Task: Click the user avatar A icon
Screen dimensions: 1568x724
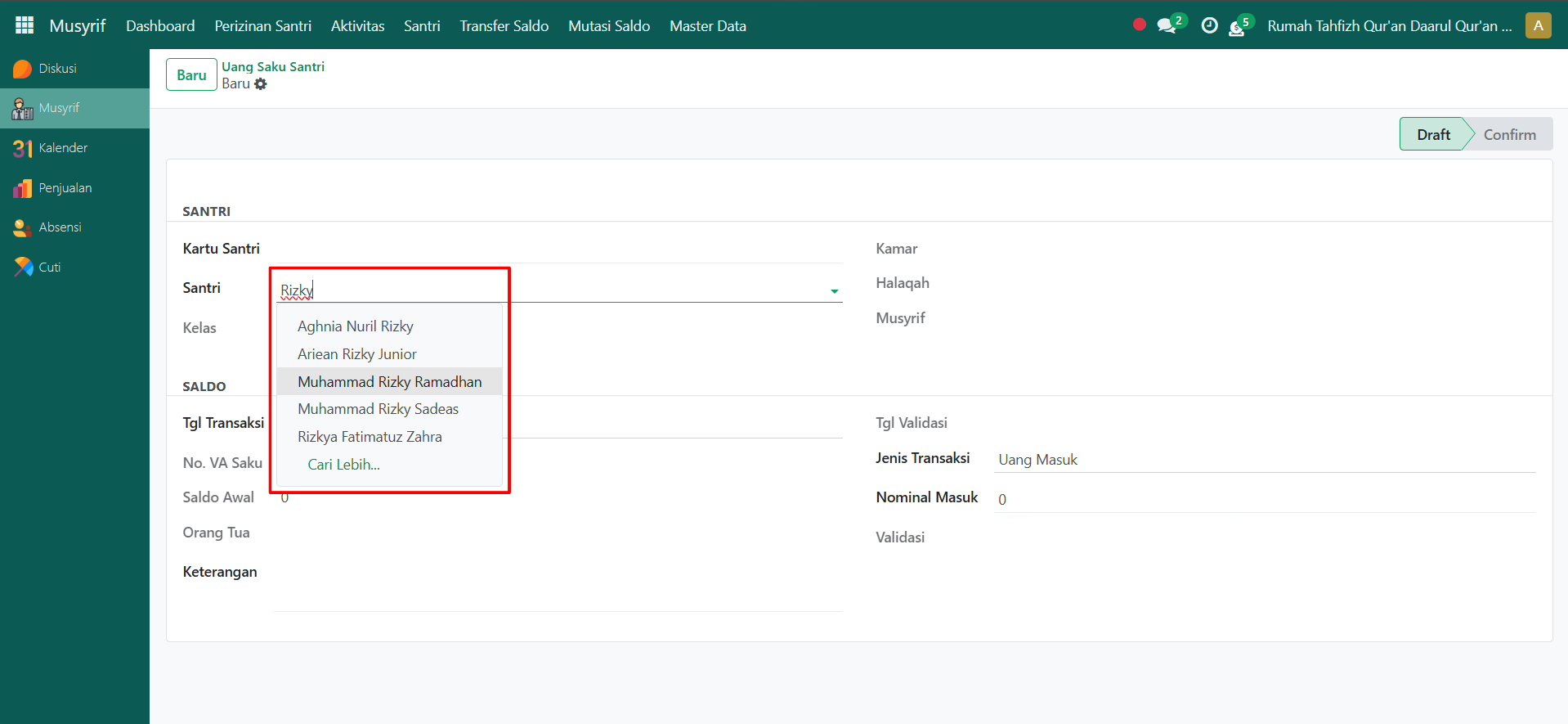Action: [1538, 25]
